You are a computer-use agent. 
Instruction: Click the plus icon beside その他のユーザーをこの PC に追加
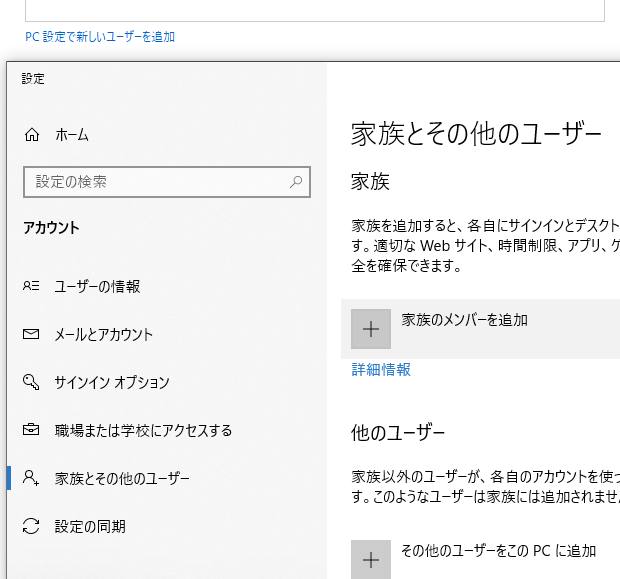click(371, 559)
